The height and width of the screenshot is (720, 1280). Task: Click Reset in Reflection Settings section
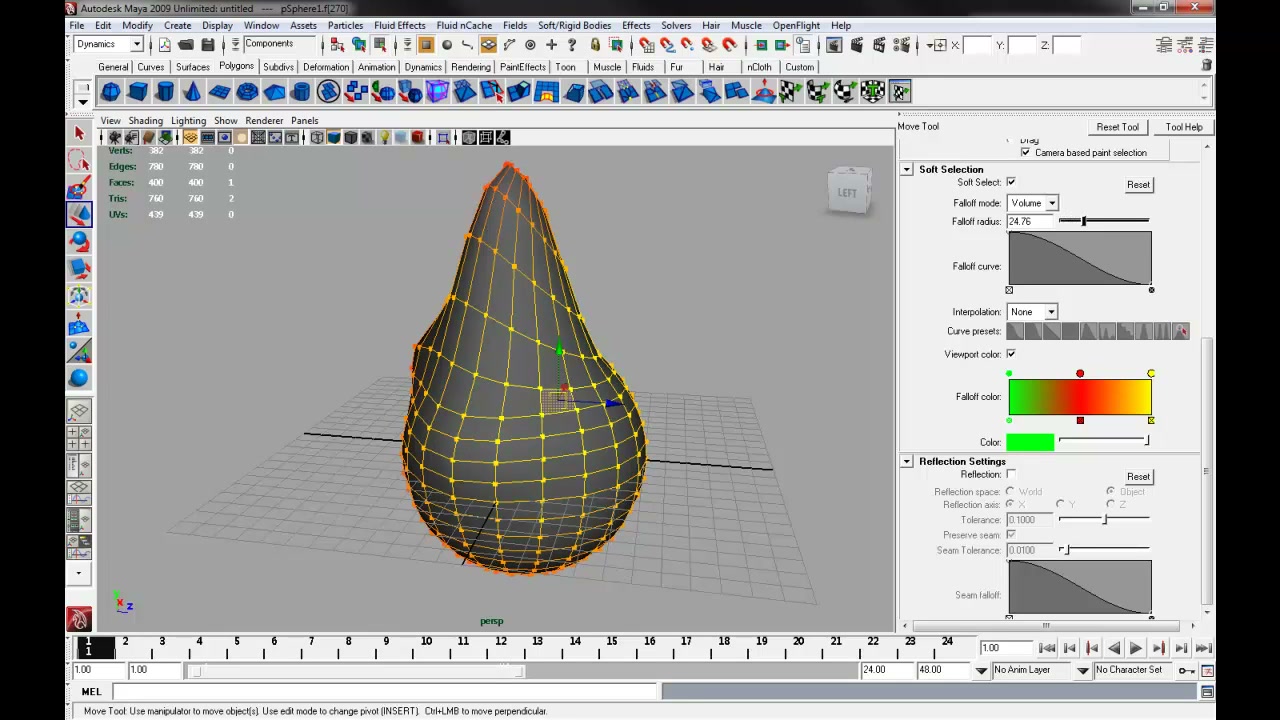coord(1138,476)
